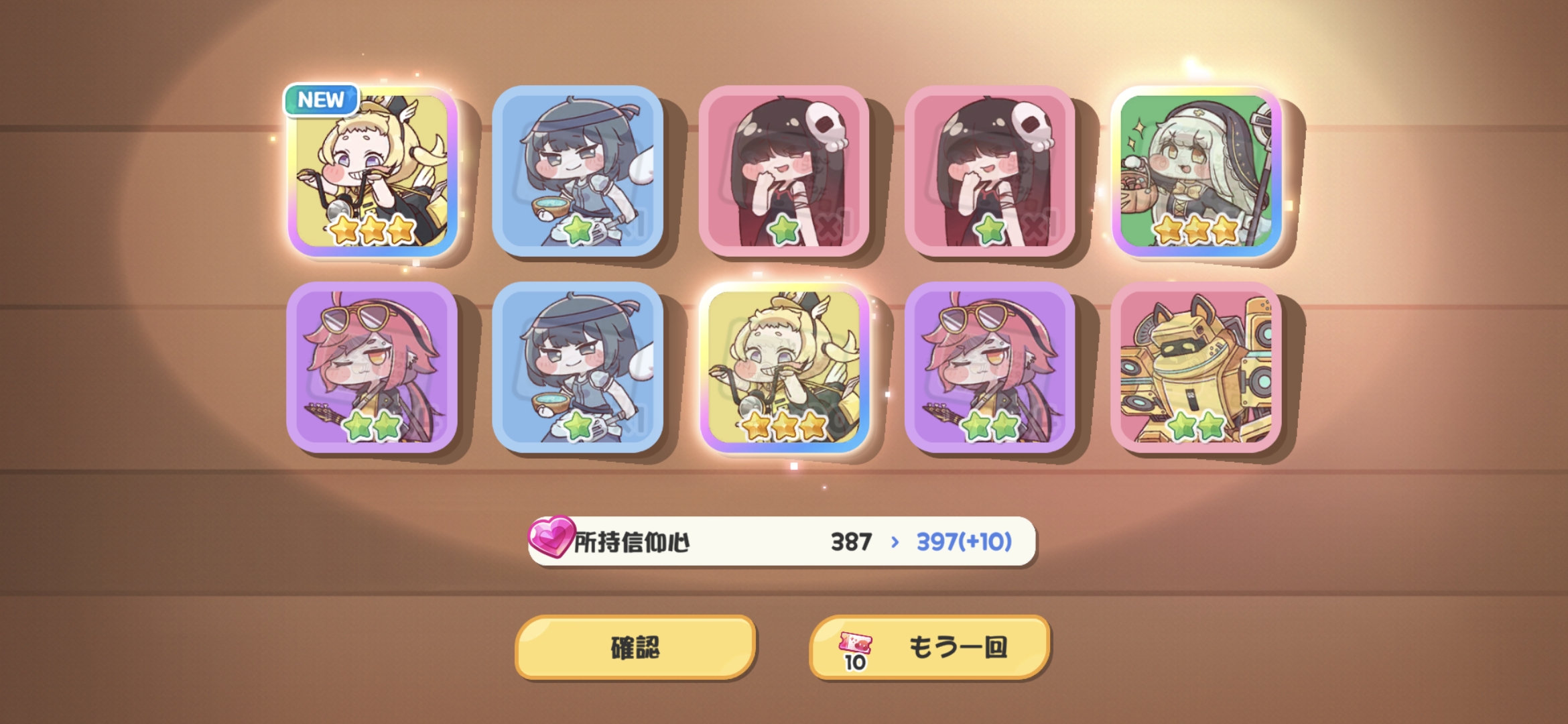Open the top-row blue bowl girl card
Screen dimensions: 1568x724
[x=578, y=171]
